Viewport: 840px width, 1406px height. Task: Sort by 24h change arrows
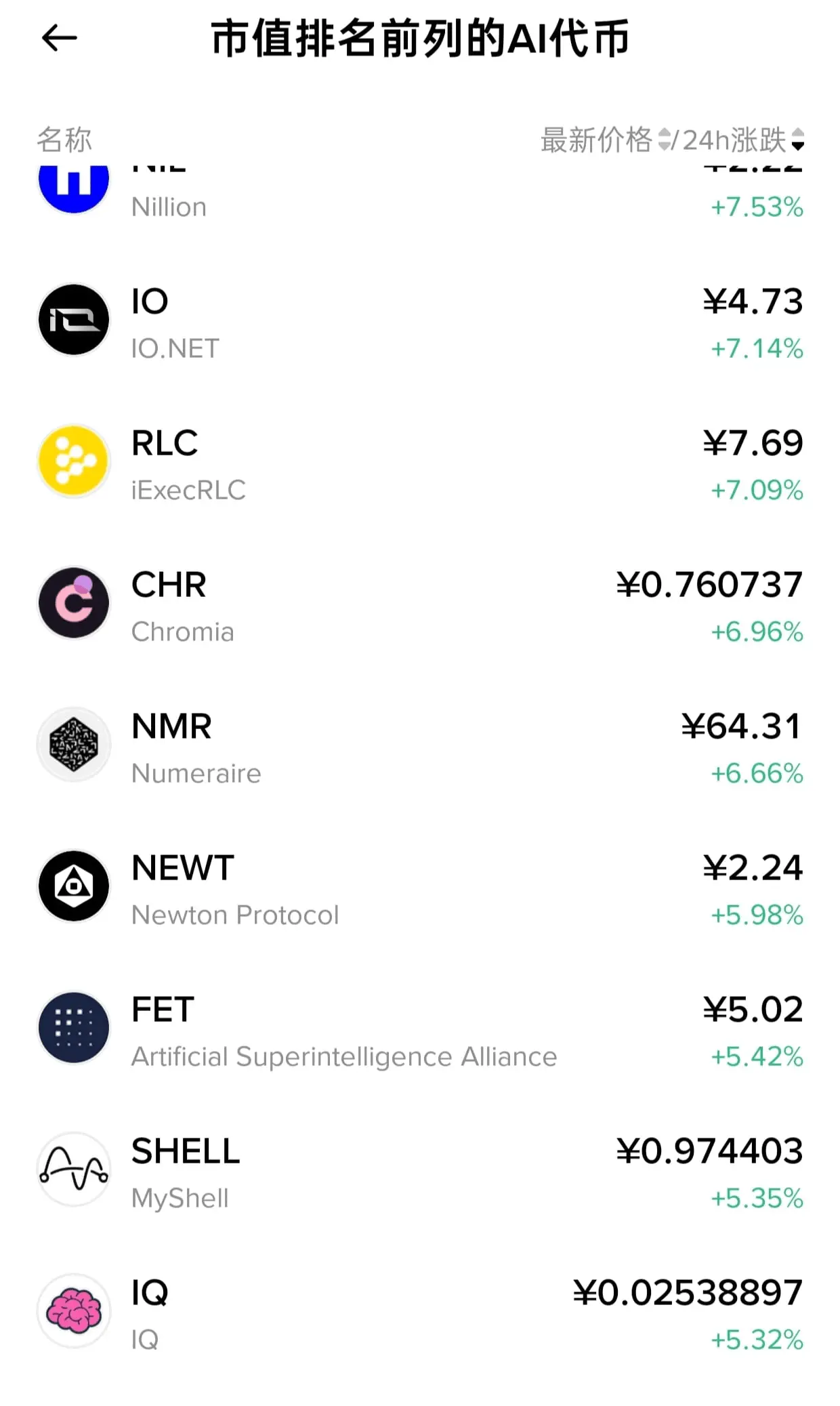click(x=797, y=140)
